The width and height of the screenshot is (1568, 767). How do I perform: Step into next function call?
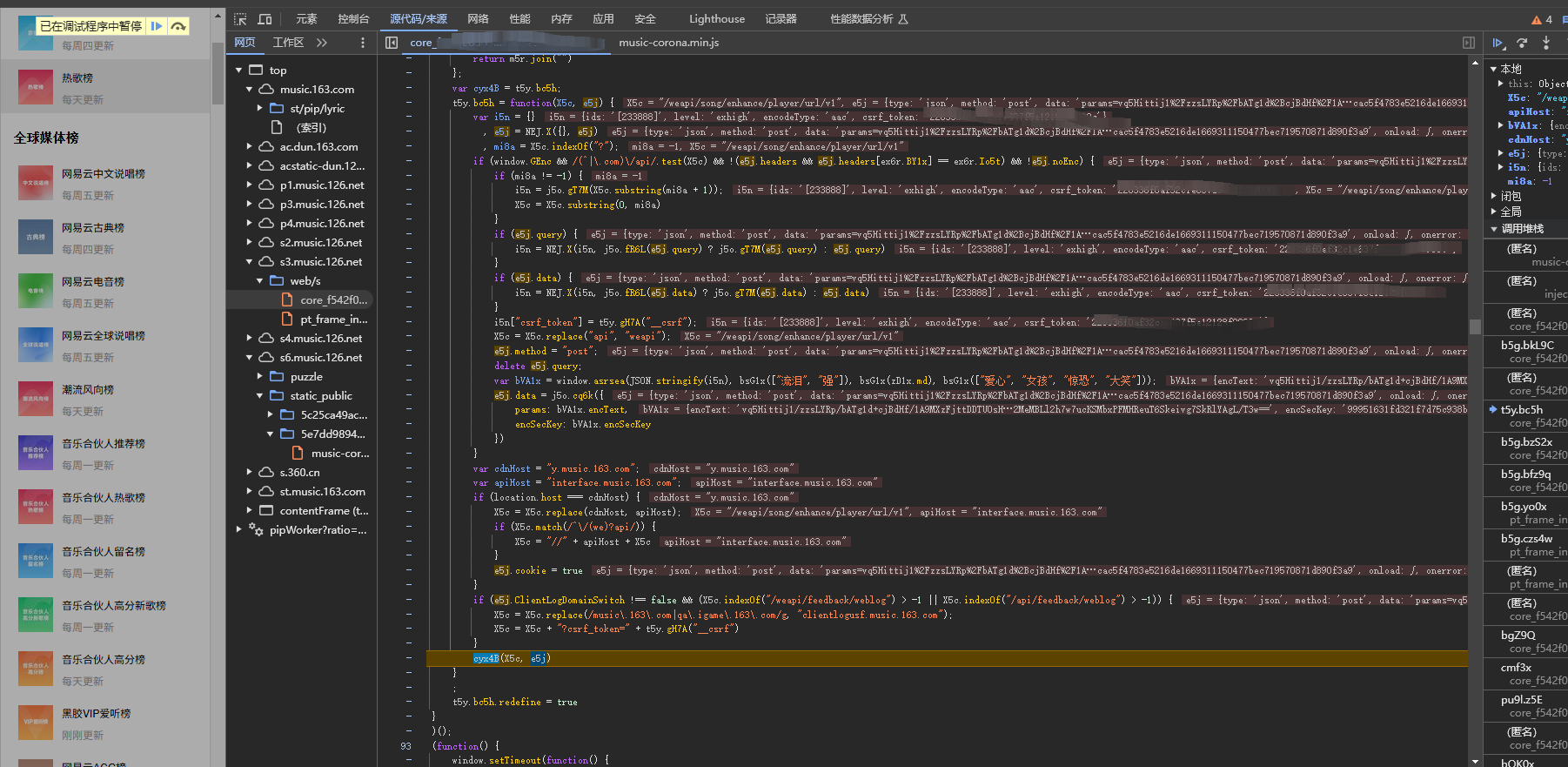[x=1546, y=43]
